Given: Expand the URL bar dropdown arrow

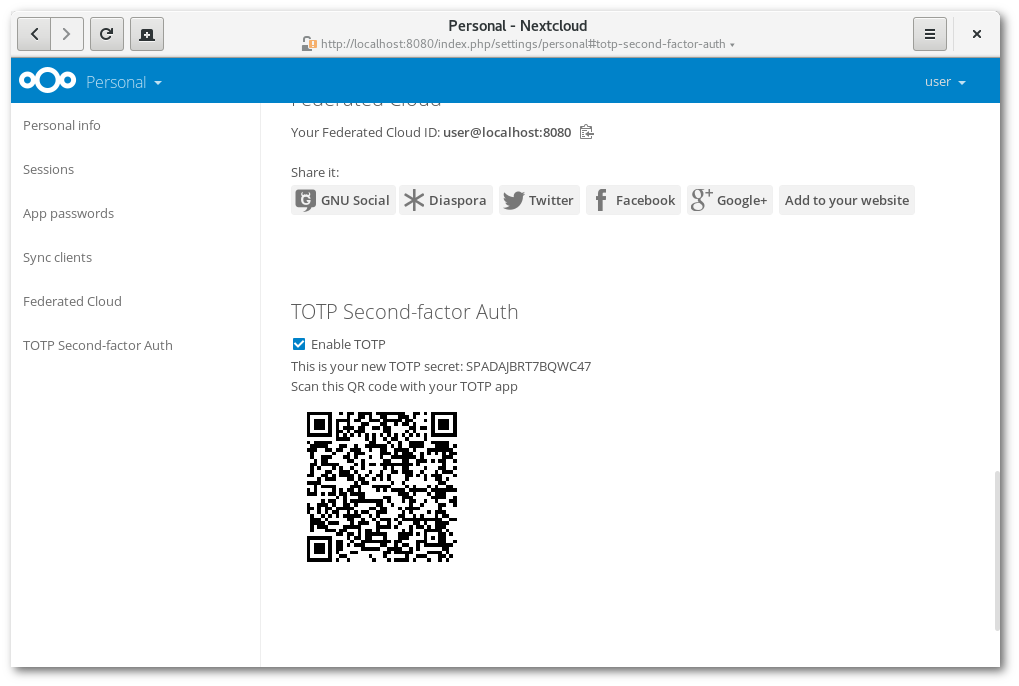Looking at the screenshot, I should point(733,45).
